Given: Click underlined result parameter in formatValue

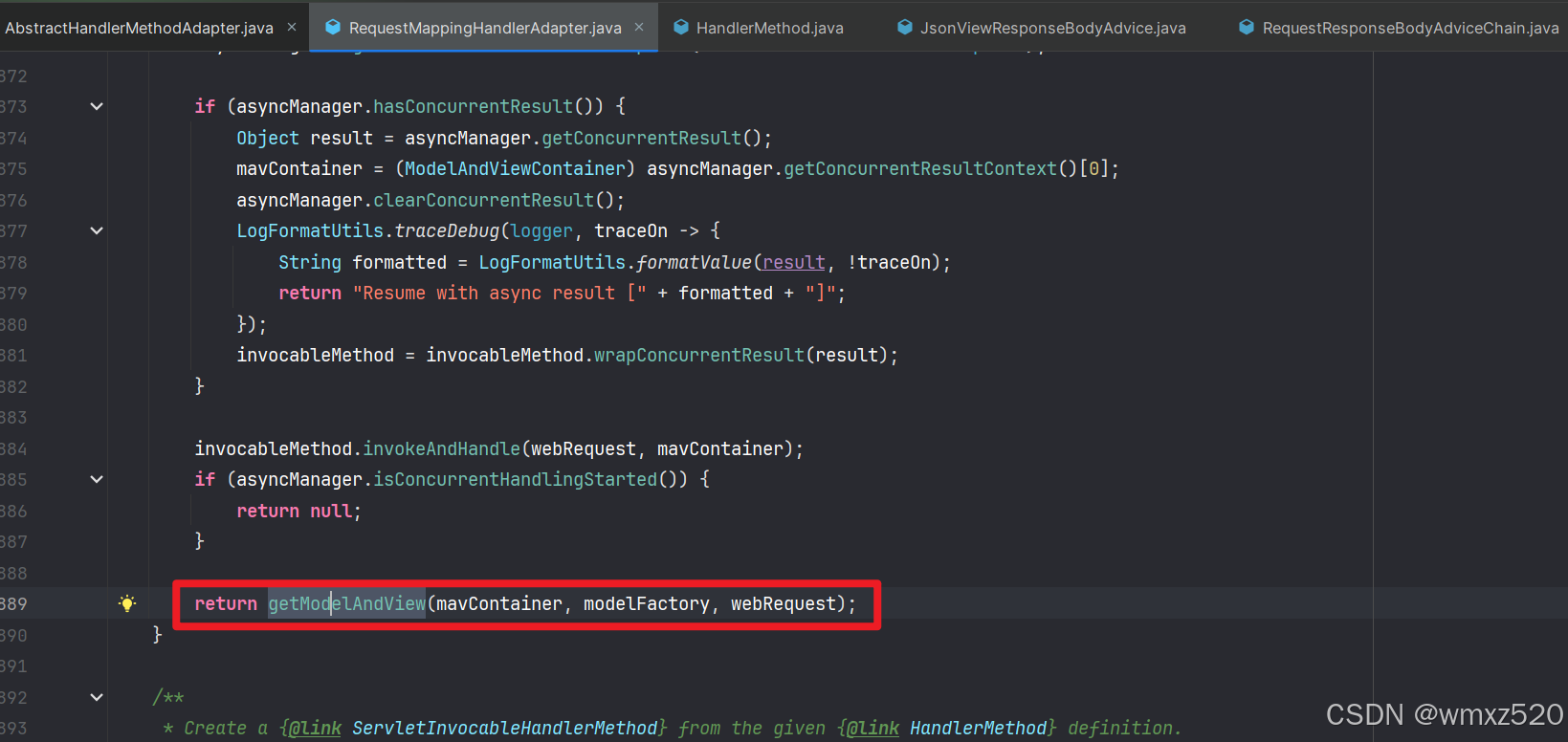Looking at the screenshot, I should tap(794, 262).
